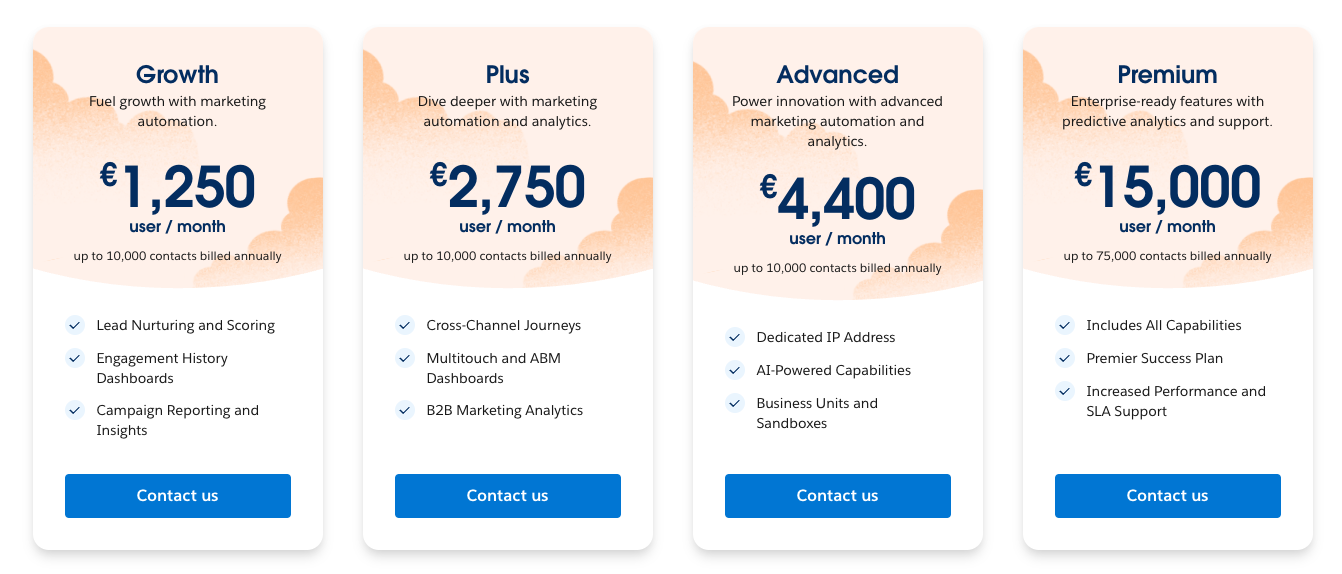The height and width of the screenshot is (574, 1342).
Task: Click checkmark icon beside Multitouch and ABM Dashboards
Action: (x=405, y=358)
